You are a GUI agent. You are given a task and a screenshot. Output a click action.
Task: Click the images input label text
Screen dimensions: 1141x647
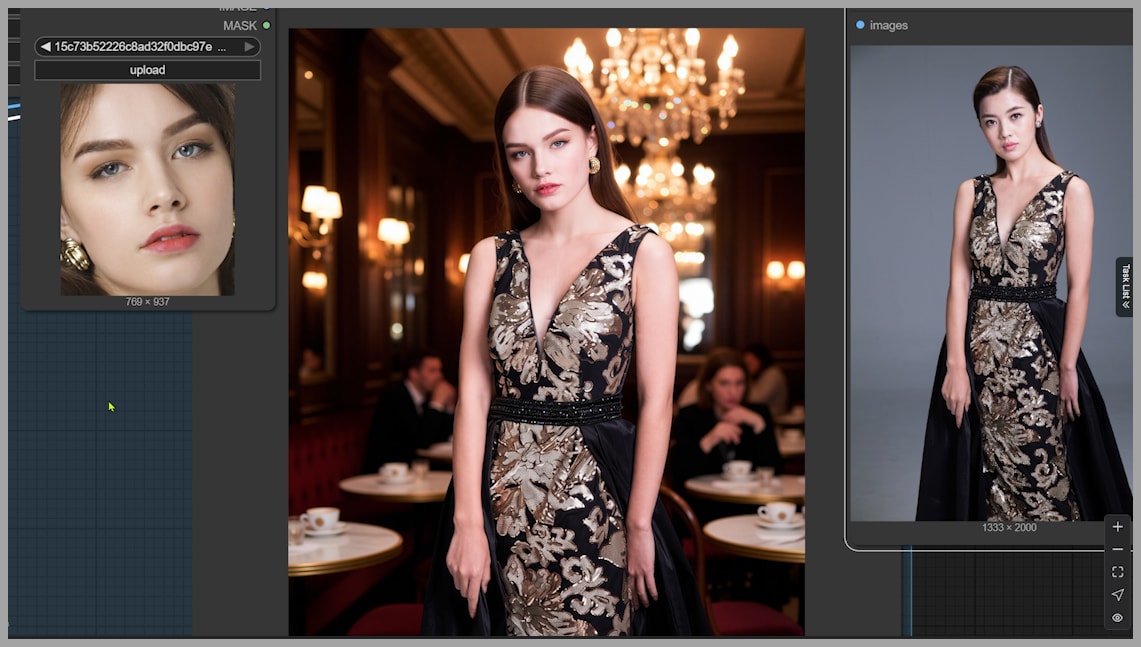(x=889, y=25)
